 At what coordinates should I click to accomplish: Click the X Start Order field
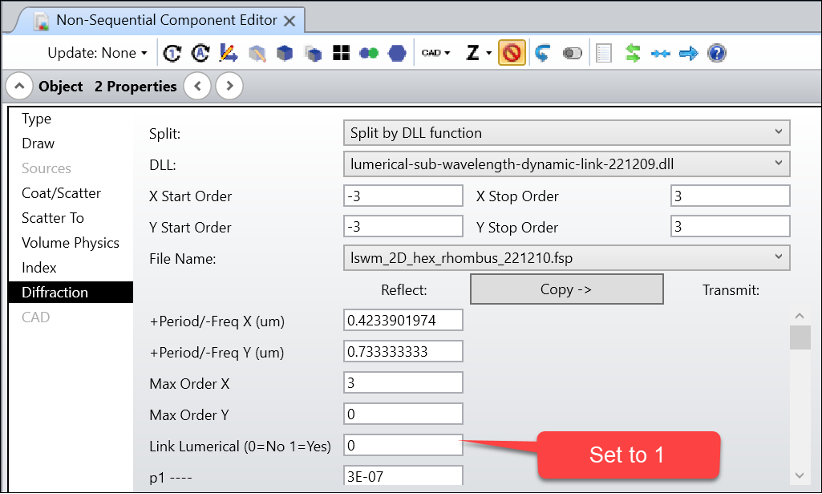pyautogui.click(x=403, y=196)
